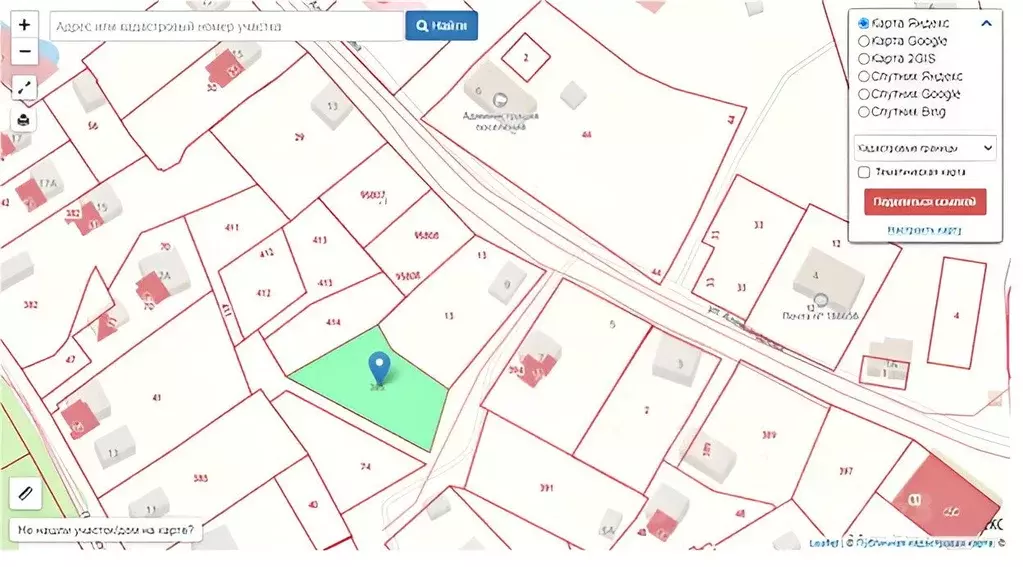Viewport: 1023px width, 567px height.
Task: Collapse the map layers panel chevron
Action: click(986, 23)
